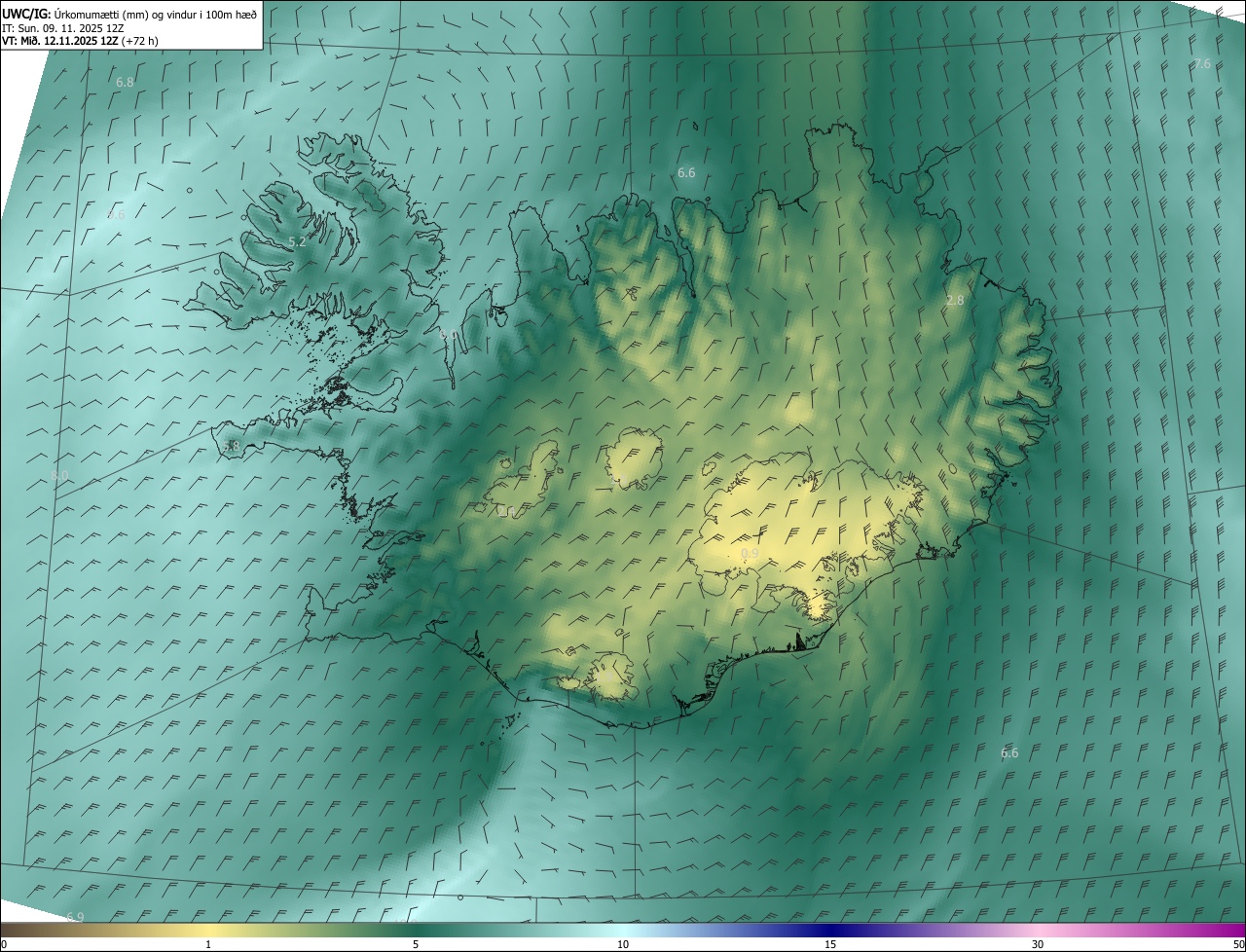Screen dimensions: 1246x952
Task: Click the 0 tick on the color scale
Action: point(3,944)
